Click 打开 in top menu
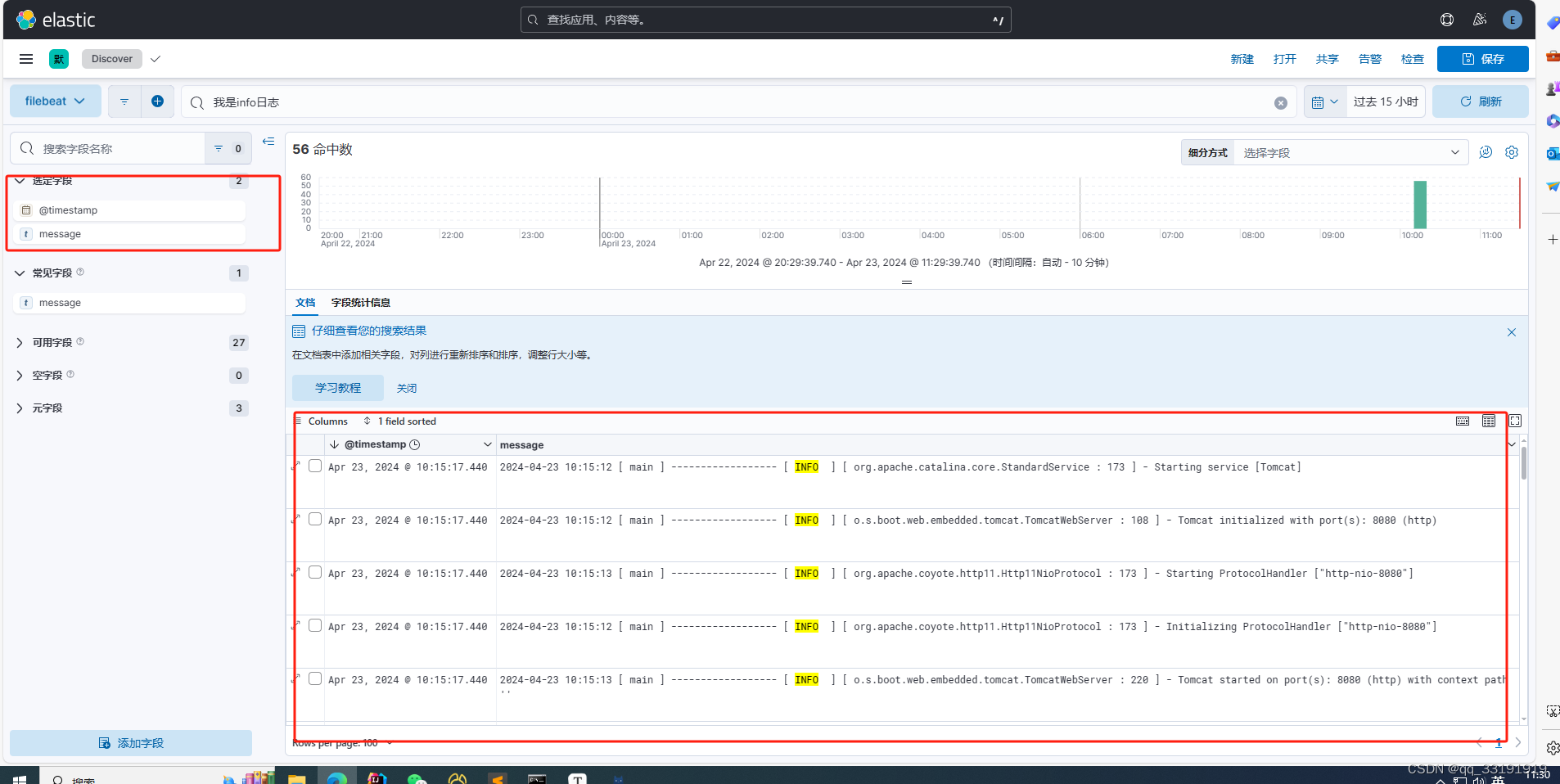 [1285, 59]
